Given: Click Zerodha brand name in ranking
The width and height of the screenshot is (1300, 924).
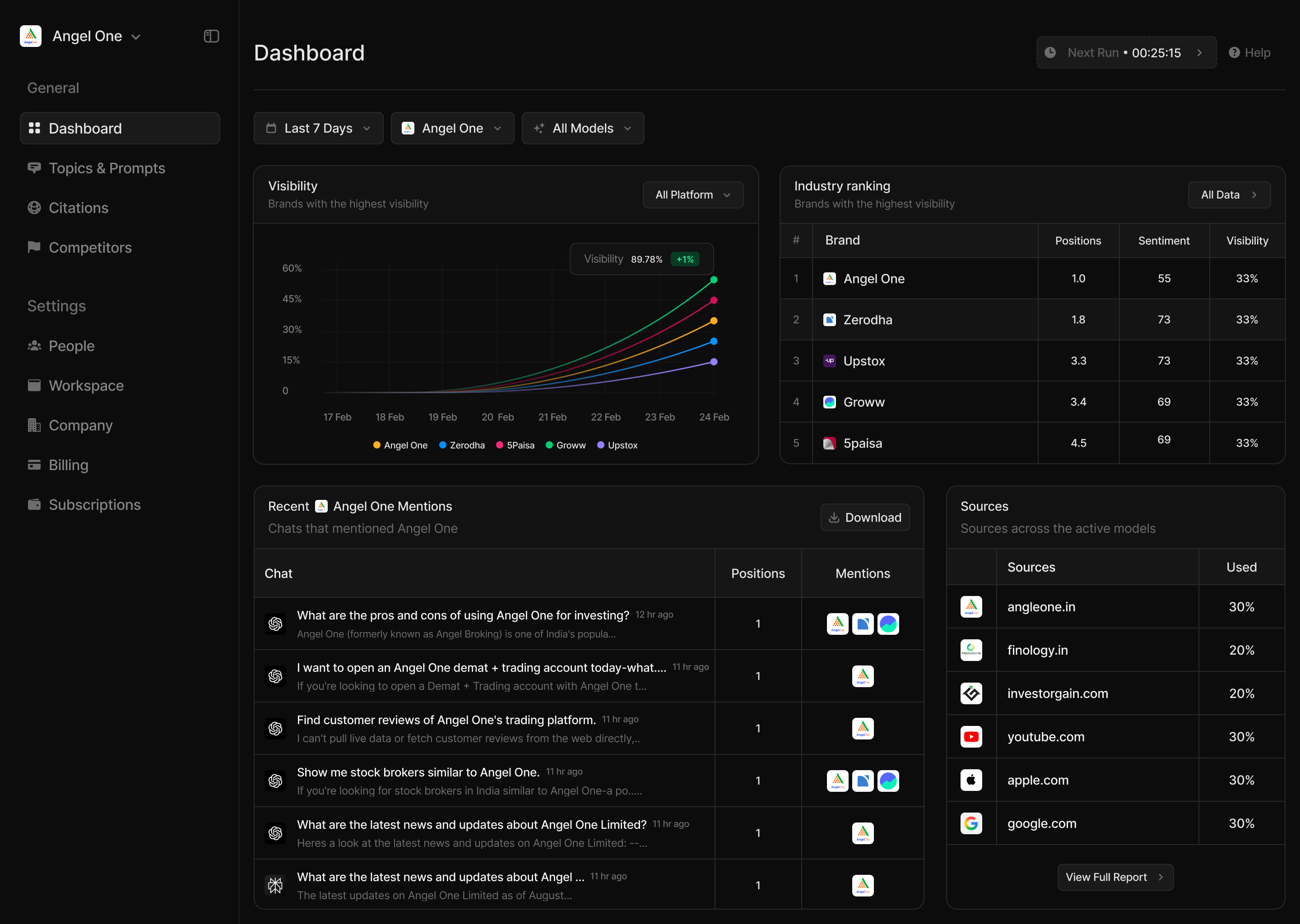Looking at the screenshot, I should coord(868,320).
